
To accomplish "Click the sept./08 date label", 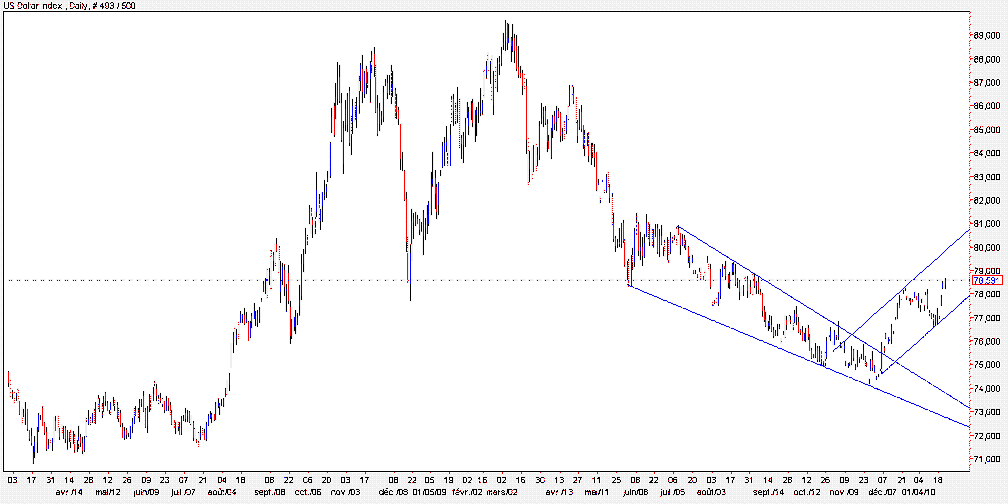I will (x=271, y=492).
